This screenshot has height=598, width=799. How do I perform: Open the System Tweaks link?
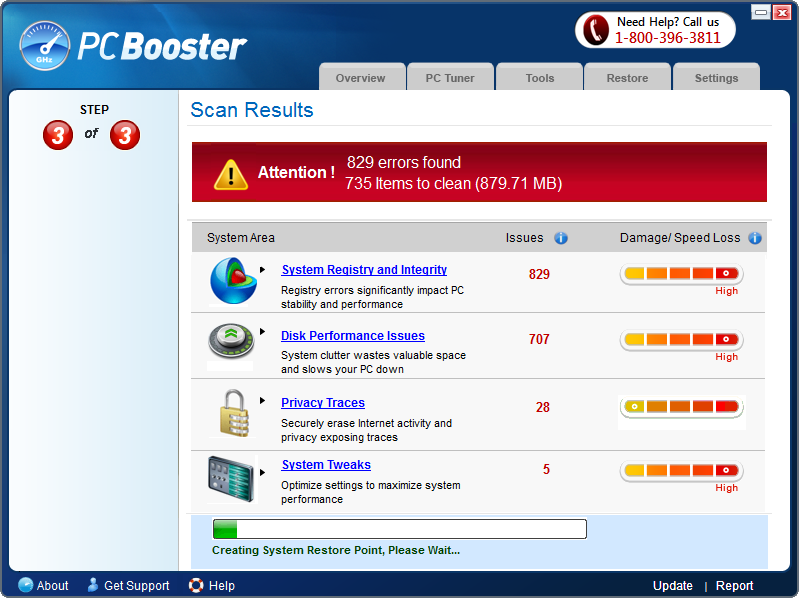326,465
